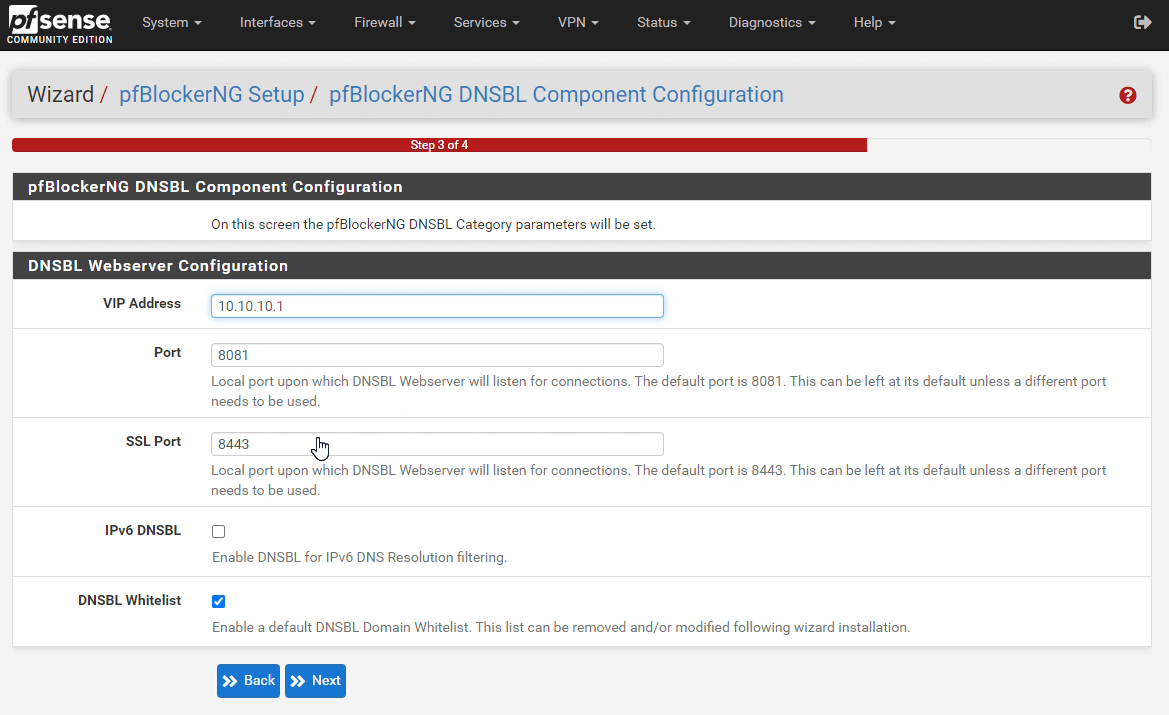The image size is (1169, 715).
Task: Click into the Port 8081 field
Action: (x=437, y=355)
